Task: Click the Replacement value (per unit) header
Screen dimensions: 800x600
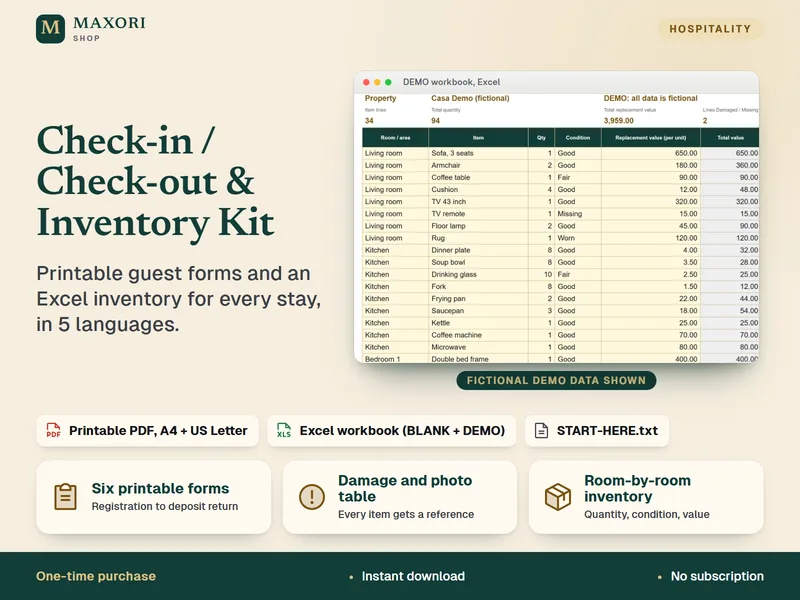Action: [x=651, y=138]
